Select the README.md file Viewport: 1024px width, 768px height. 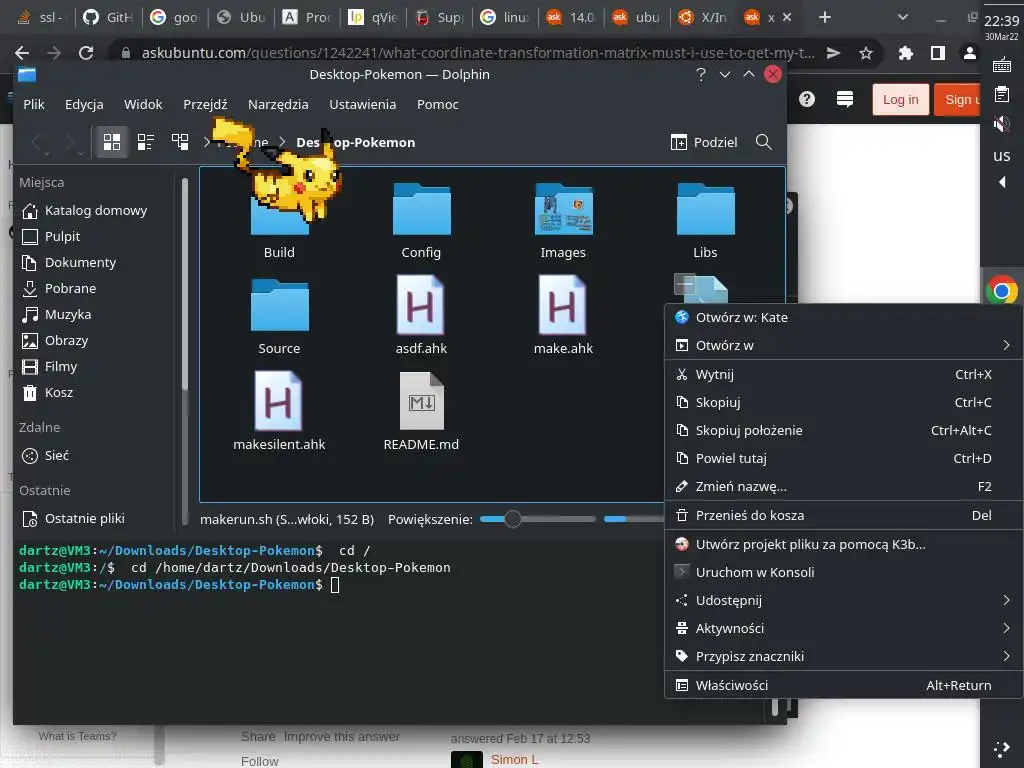coord(421,413)
